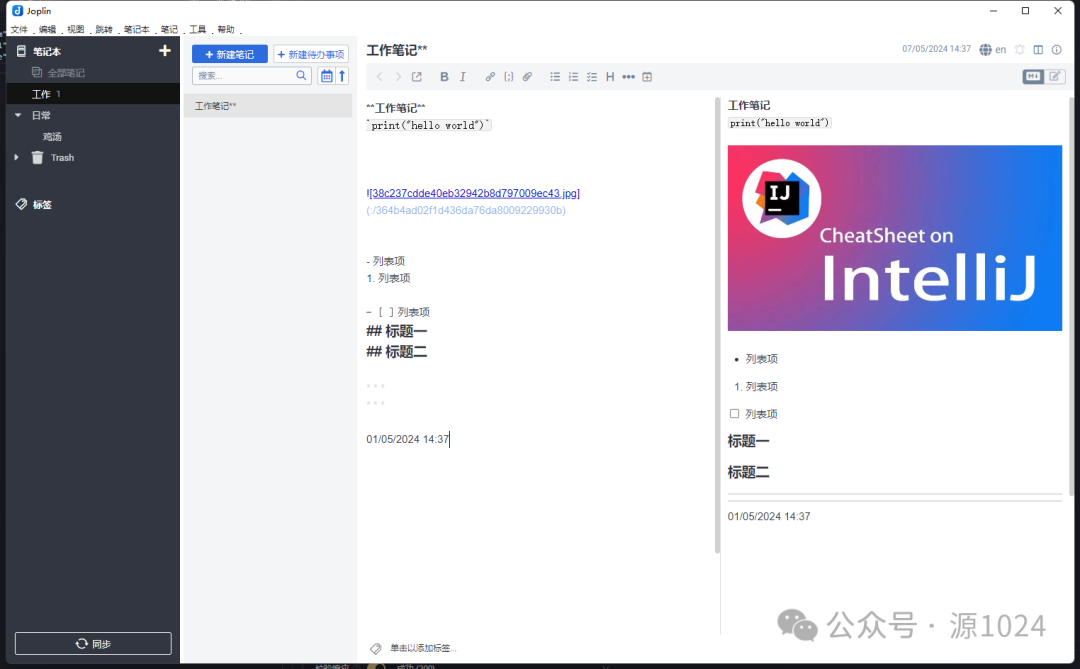Viewport: 1080px width, 669px height.
Task: Collapse the 日常 notebook arrow
Action: 18,115
